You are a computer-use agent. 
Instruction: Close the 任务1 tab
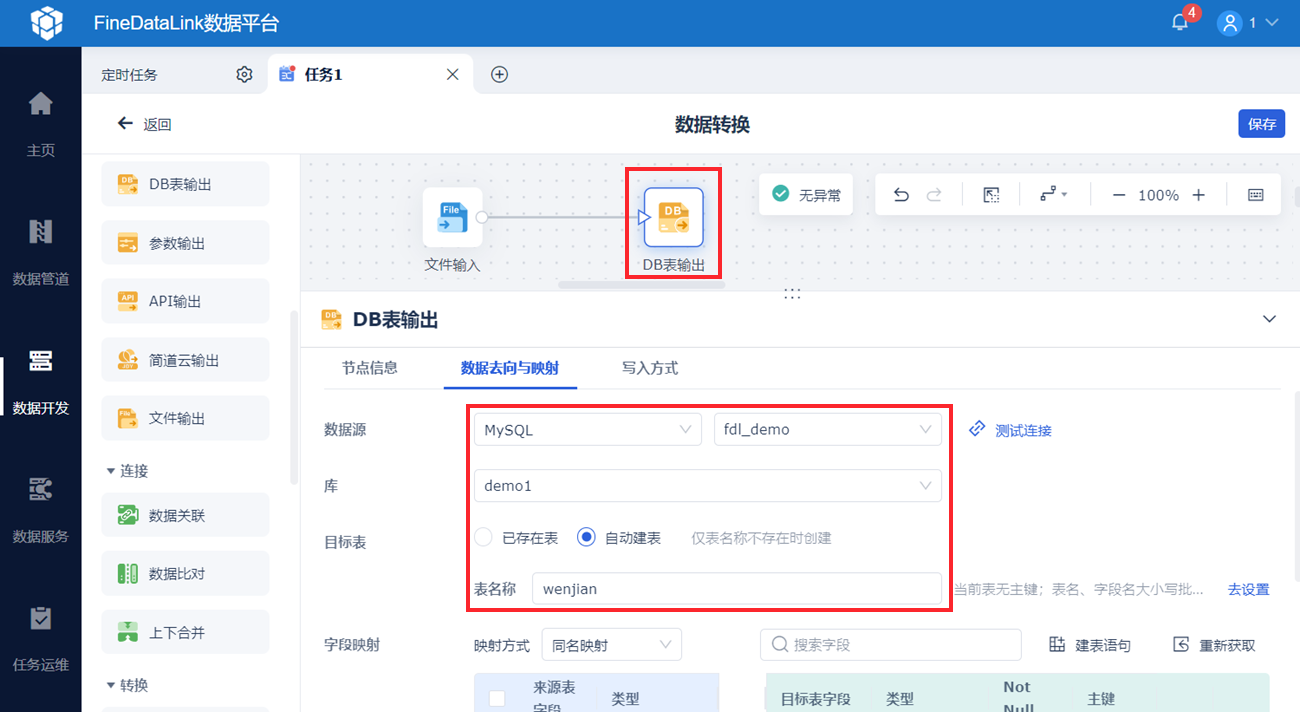click(452, 74)
